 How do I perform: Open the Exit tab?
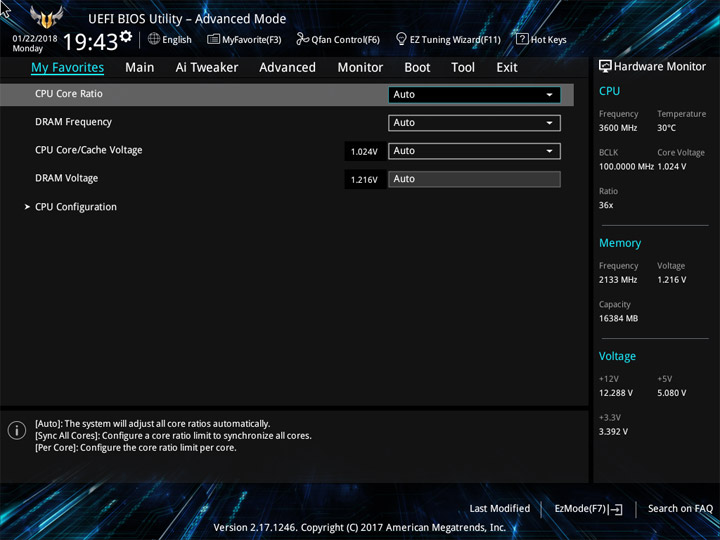(x=507, y=68)
